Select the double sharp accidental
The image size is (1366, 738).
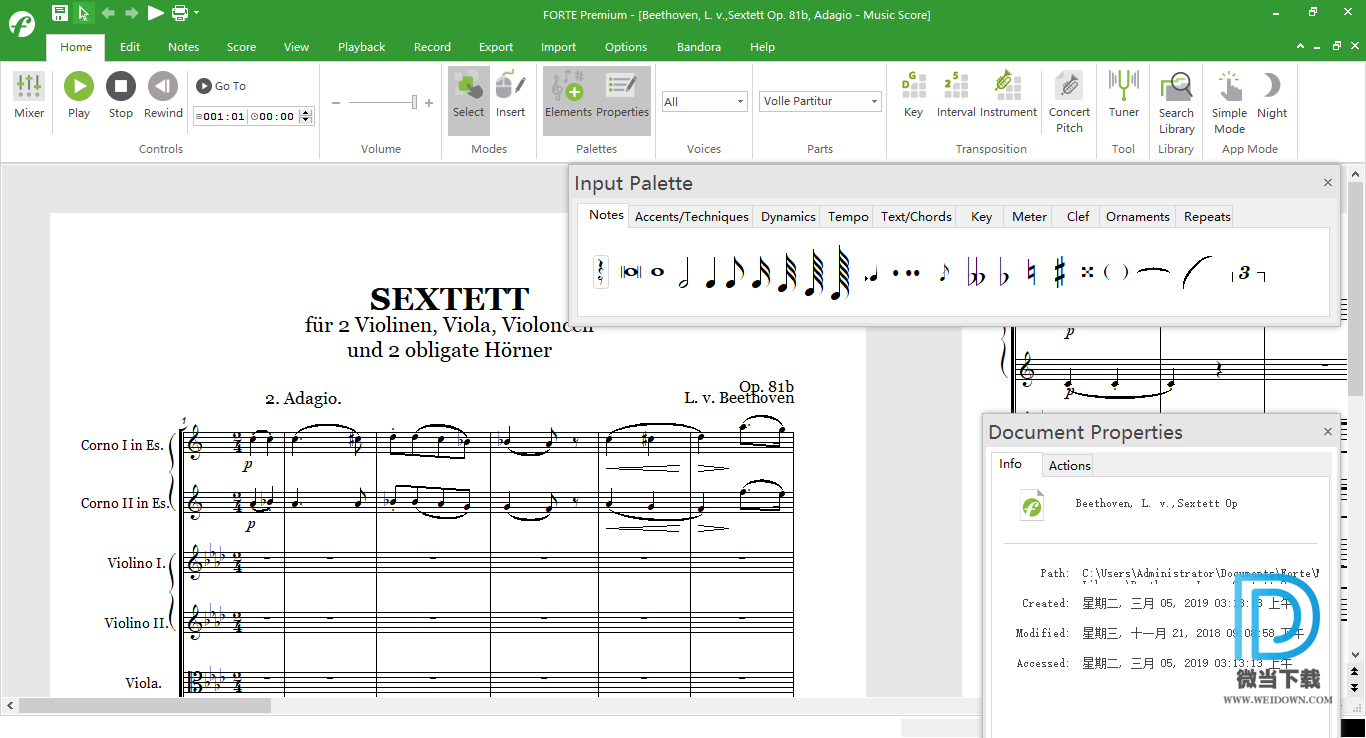click(x=1087, y=272)
